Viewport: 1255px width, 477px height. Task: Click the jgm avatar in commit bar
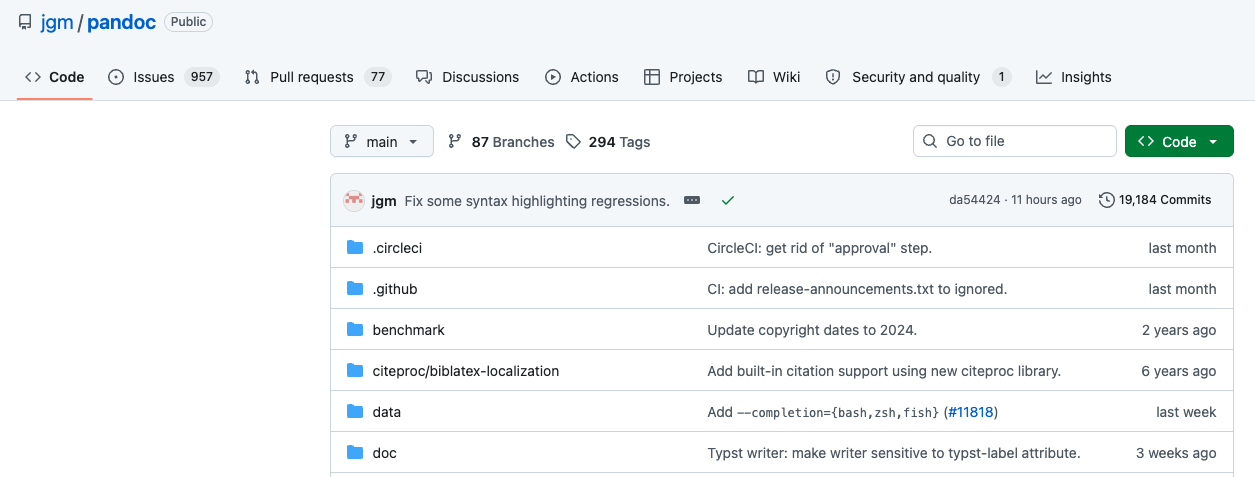(x=354, y=200)
